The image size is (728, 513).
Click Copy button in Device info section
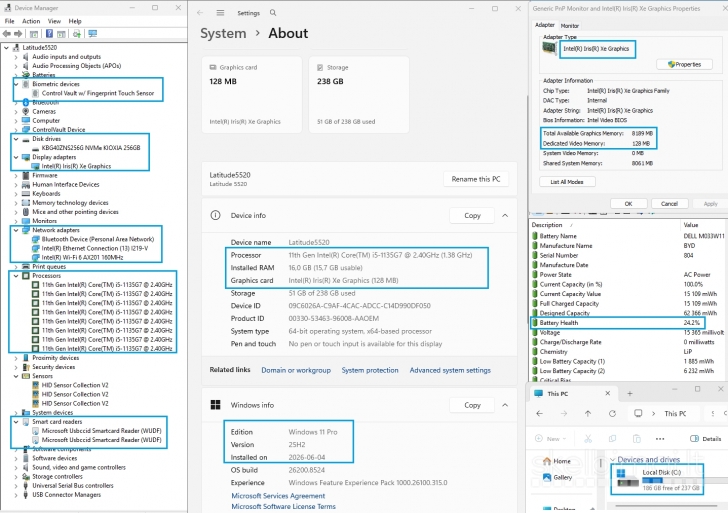click(472, 215)
